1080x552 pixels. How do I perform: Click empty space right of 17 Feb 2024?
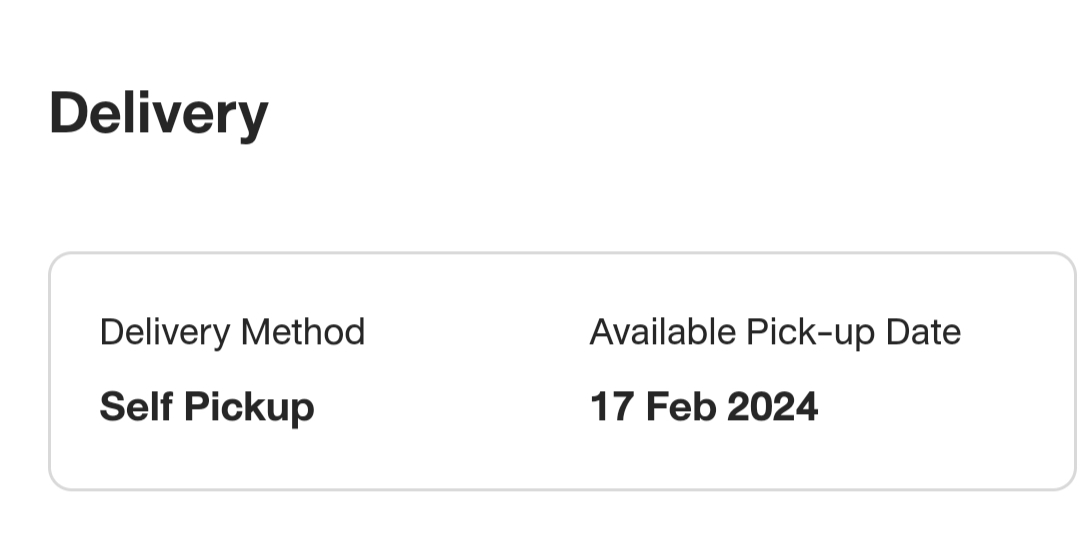click(940, 407)
